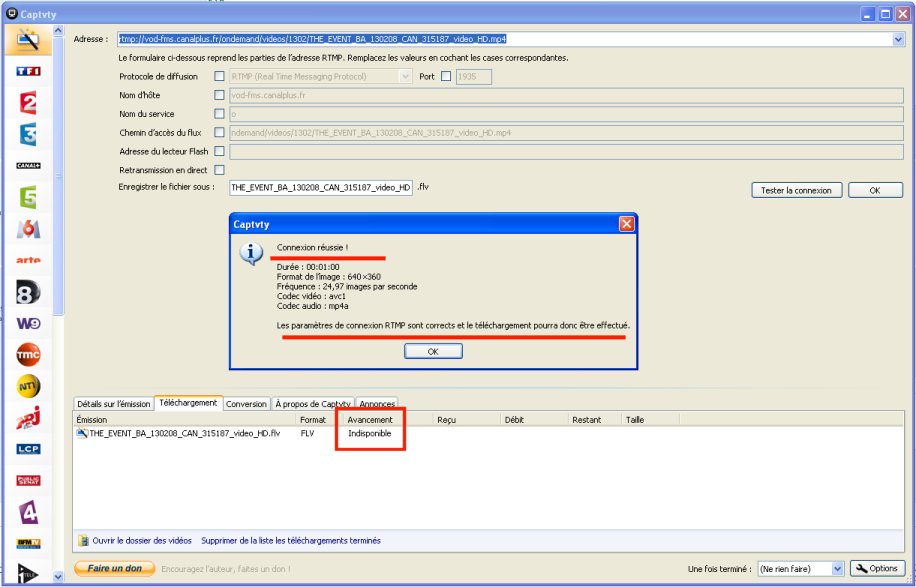This screenshot has width=916, height=587.
Task: Choose the Canal+ channel in sidebar
Action: tap(28, 165)
